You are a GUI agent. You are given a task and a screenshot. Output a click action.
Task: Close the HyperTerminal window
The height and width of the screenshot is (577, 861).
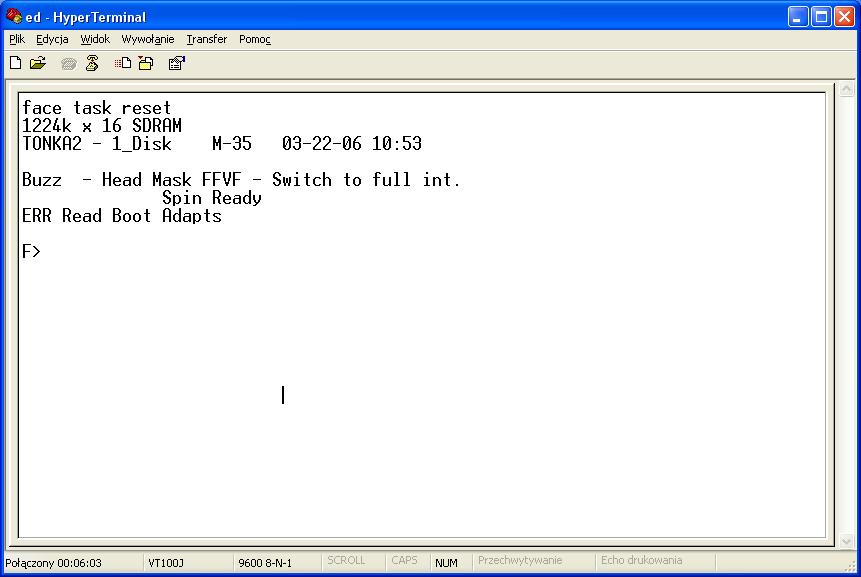click(x=845, y=17)
